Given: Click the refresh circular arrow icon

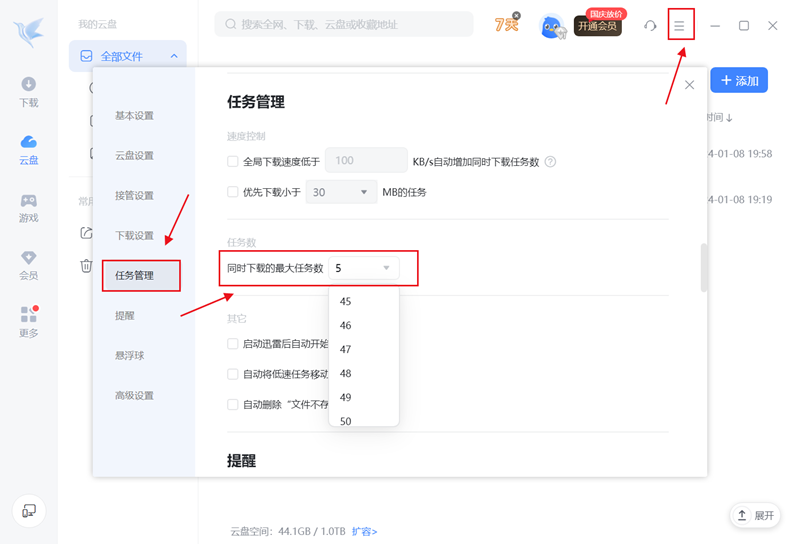Looking at the screenshot, I should click(x=650, y=26).
